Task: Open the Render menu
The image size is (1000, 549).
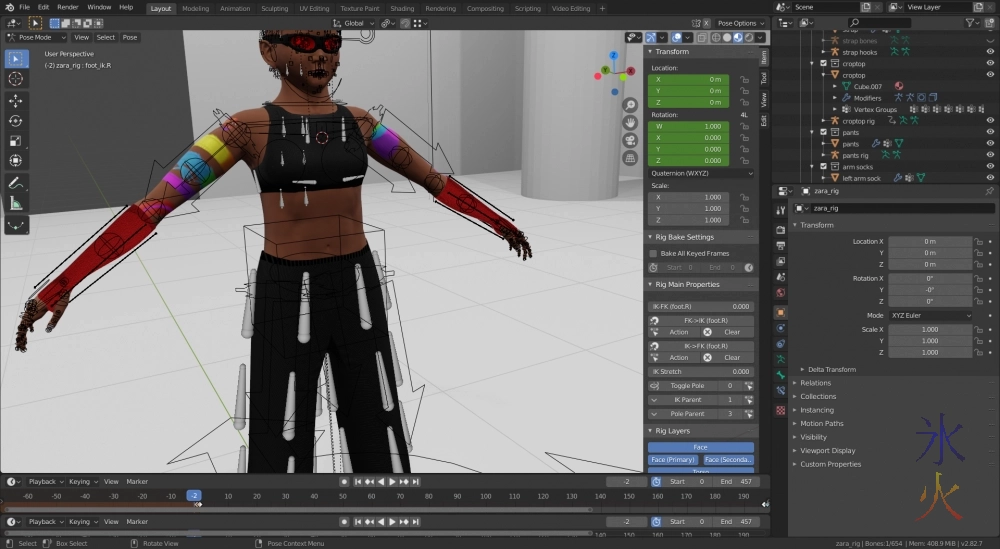Action: pos(68,7)
